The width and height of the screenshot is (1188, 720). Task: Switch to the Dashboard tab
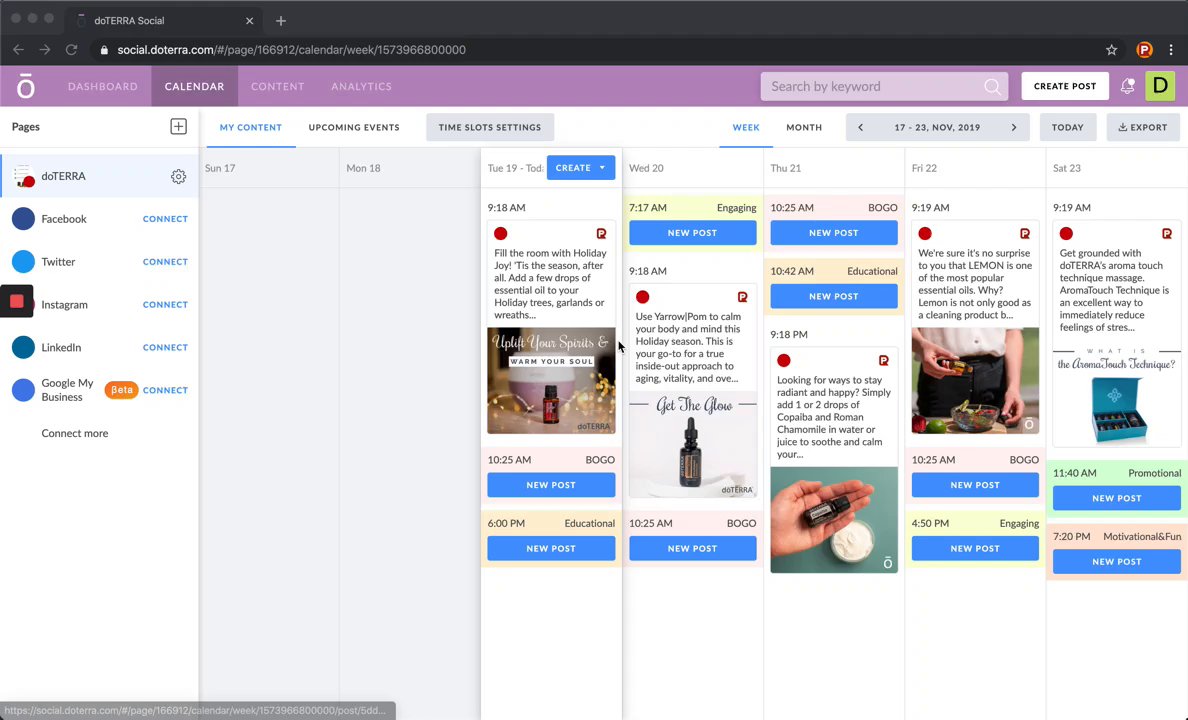(103, 86)
